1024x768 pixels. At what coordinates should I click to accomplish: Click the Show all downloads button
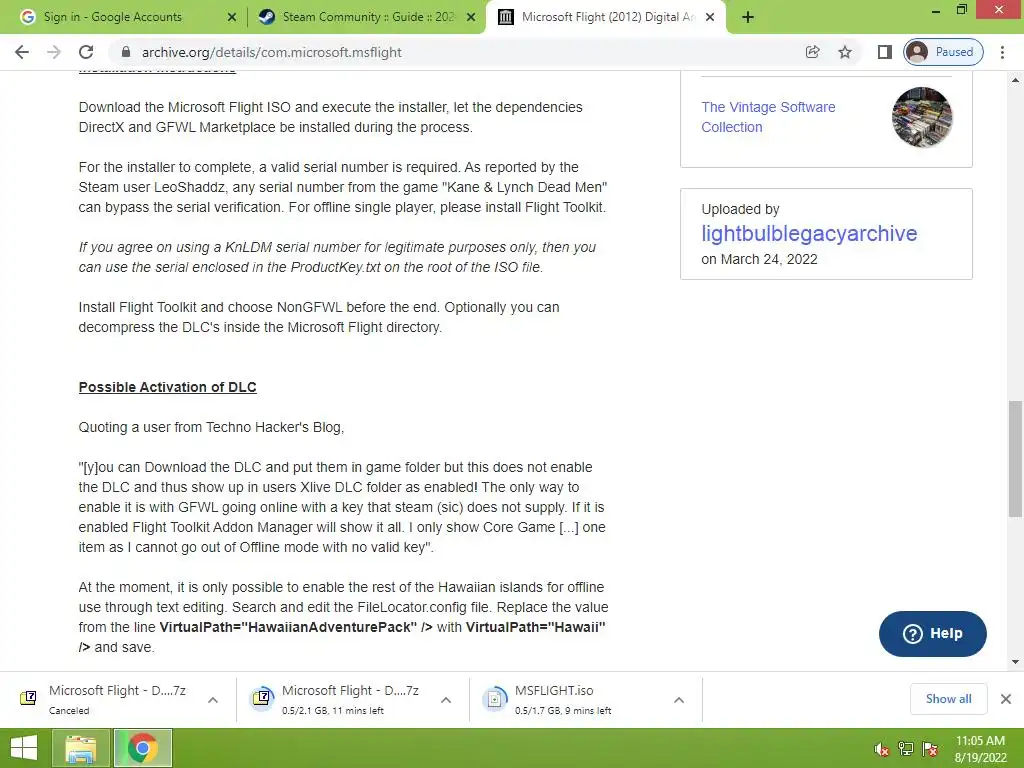pyautogui.click(x=948, y=699)
